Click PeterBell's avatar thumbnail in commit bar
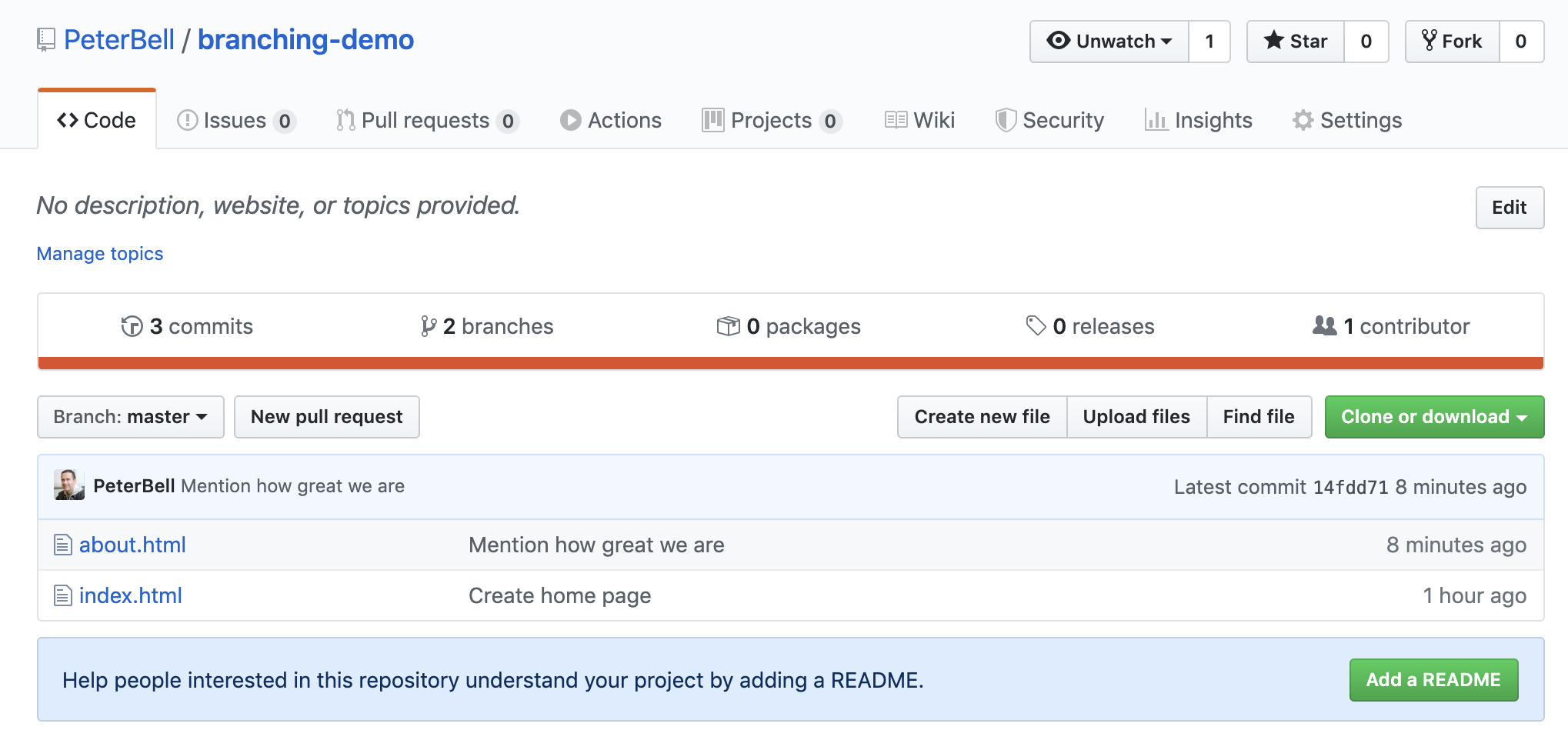This screenshot has height=740, width=1568. (x=69, y=485)
